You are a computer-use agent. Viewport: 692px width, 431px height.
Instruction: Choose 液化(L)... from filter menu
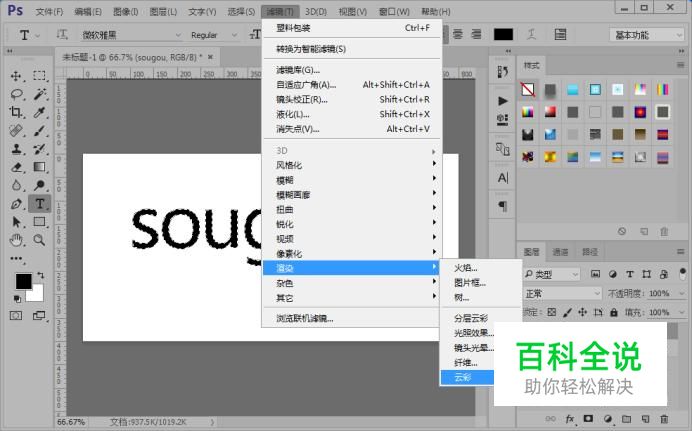(x=351, y=114)
